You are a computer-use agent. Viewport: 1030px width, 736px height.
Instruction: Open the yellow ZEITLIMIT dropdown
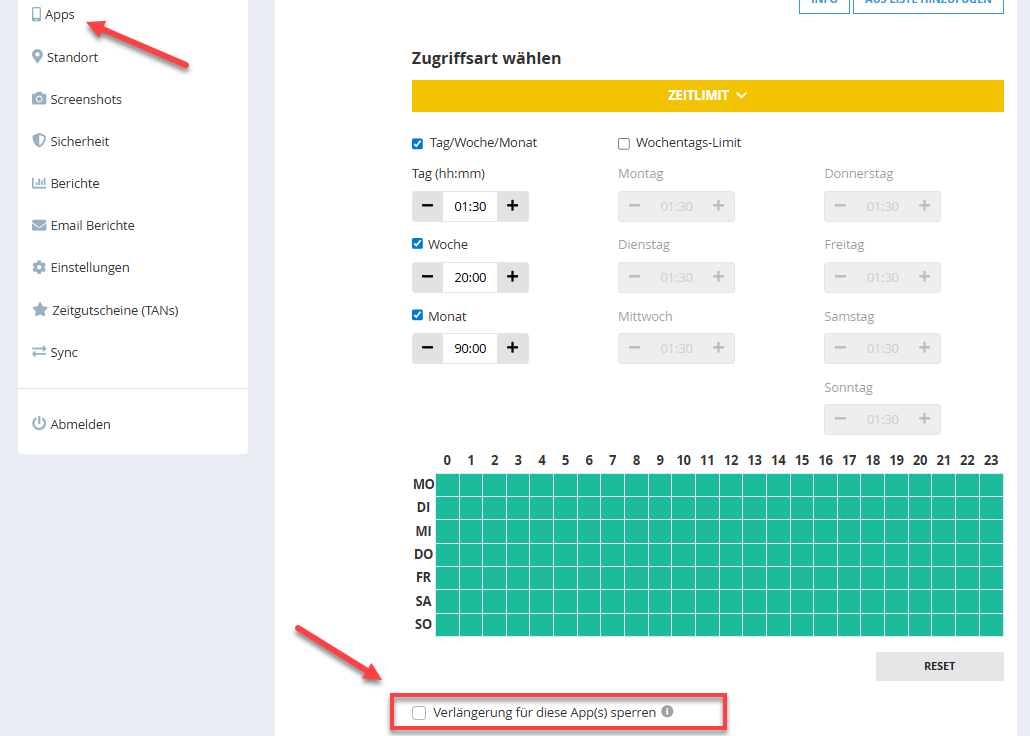[x=707, y=96]
